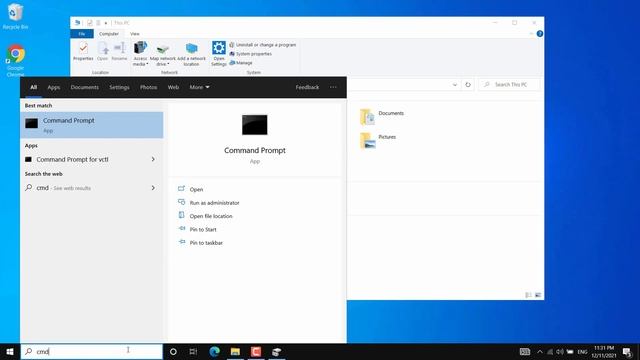This screenshot has height=360, width=640.
Task: Launch Microsoft Edge from the taskbar
Action: [214, 351]
